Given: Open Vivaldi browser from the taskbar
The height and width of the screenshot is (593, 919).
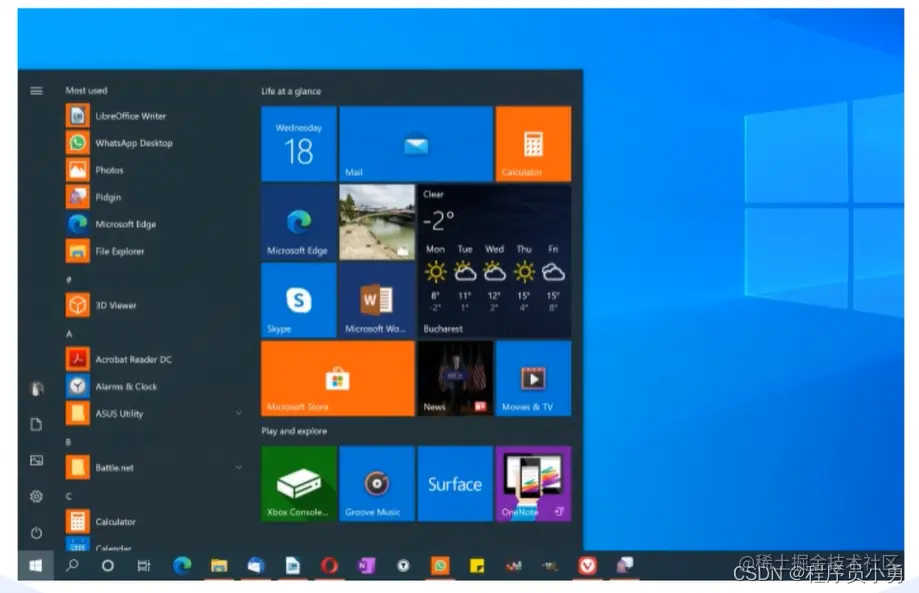Looking at the screenshot, I should pyautogui.click(x=588, y=565).
